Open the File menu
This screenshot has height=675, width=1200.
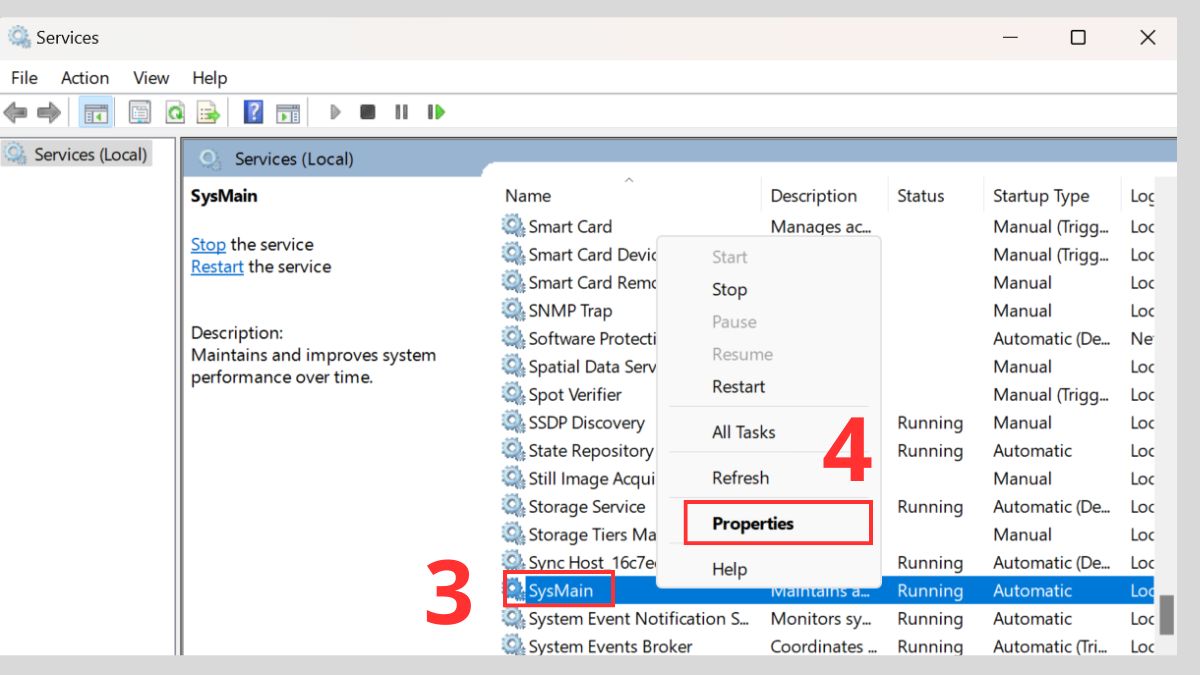coord(24,78)
